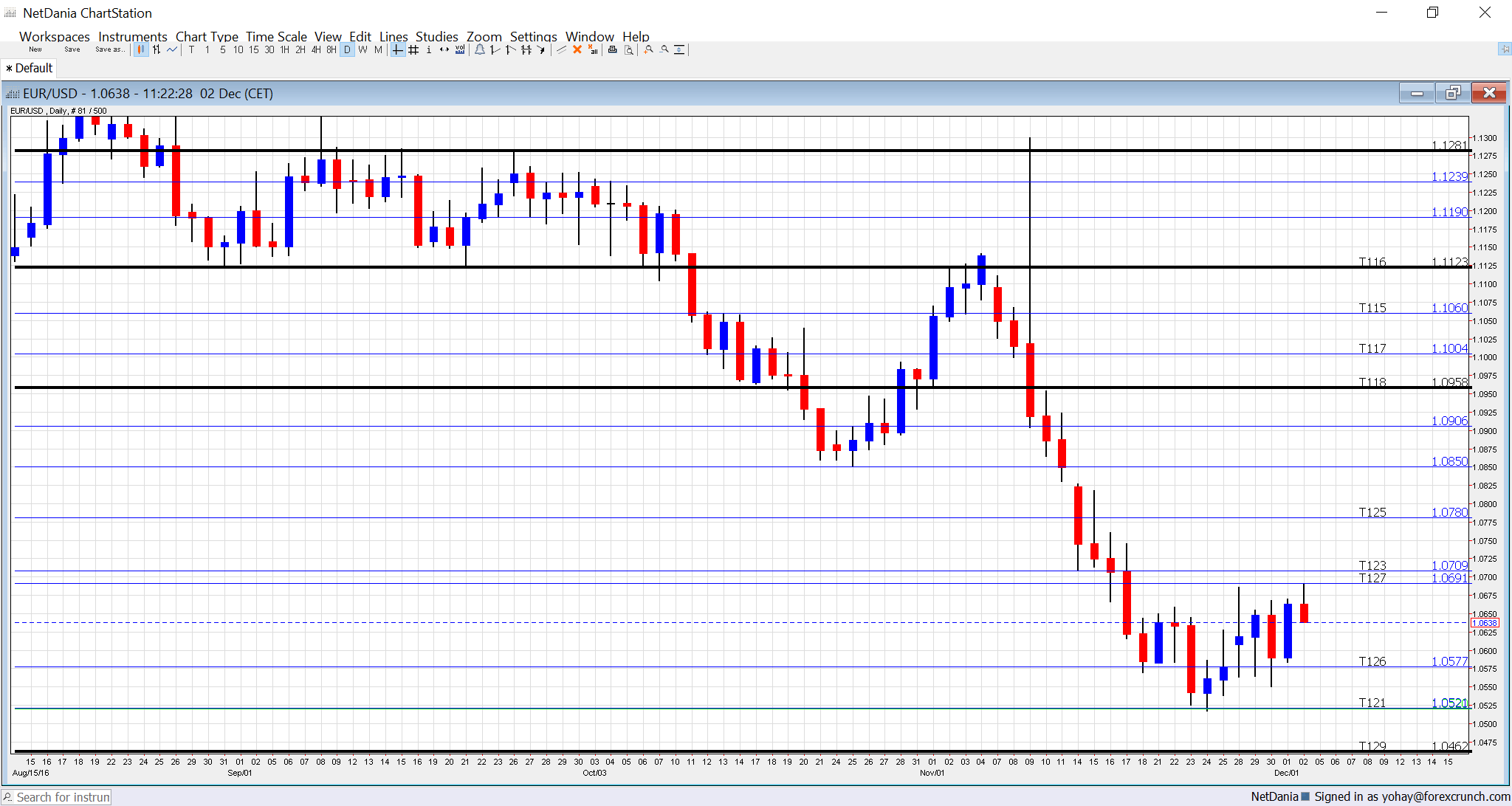
Task: Switch to the line chart icon
Action: point(172,49)
